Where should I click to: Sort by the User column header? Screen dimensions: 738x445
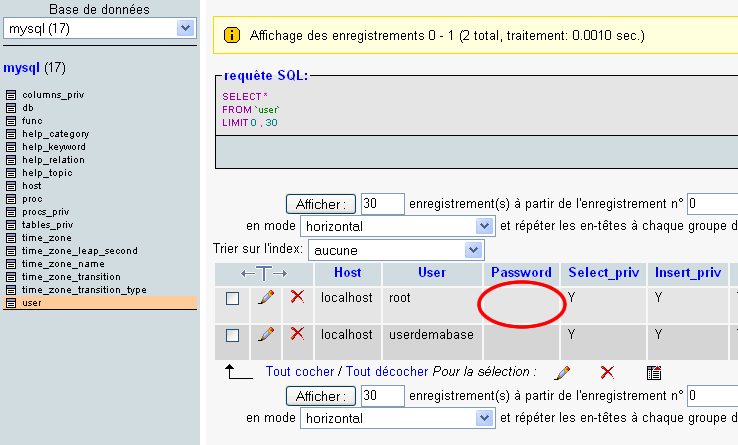(431, 272)
